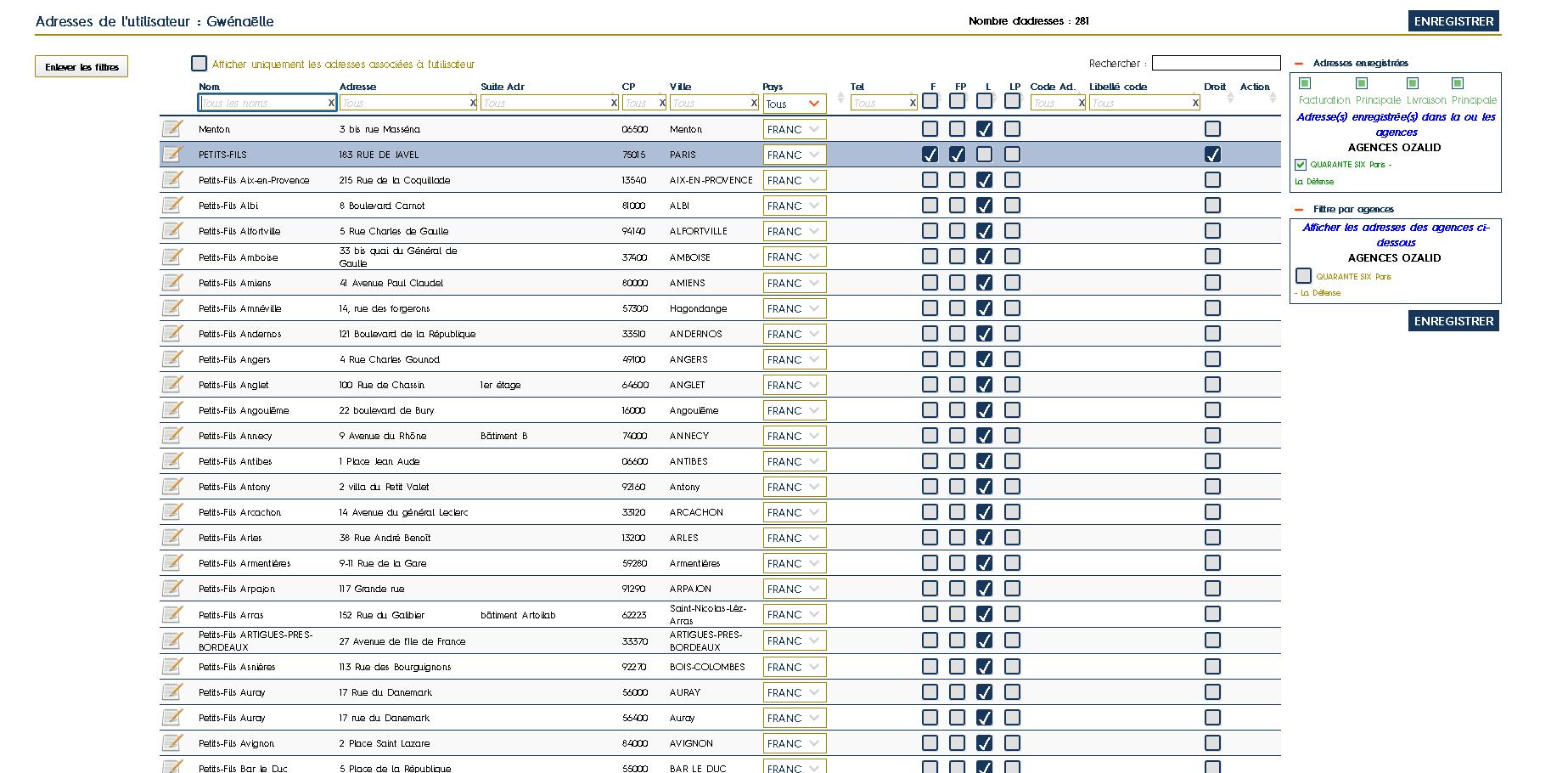Collapse the Filtre par agences panel
1568x773 pixels.
point(1298,210)
